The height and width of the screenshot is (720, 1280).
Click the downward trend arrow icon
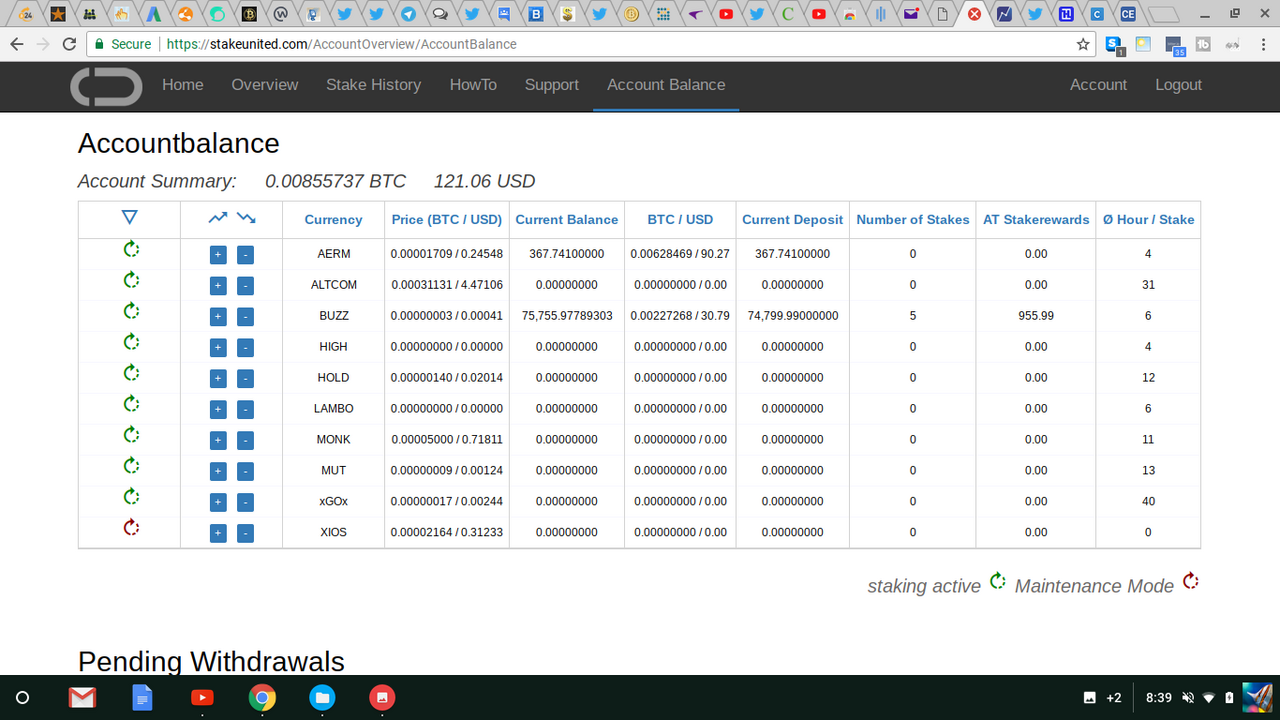coord(246,218)
